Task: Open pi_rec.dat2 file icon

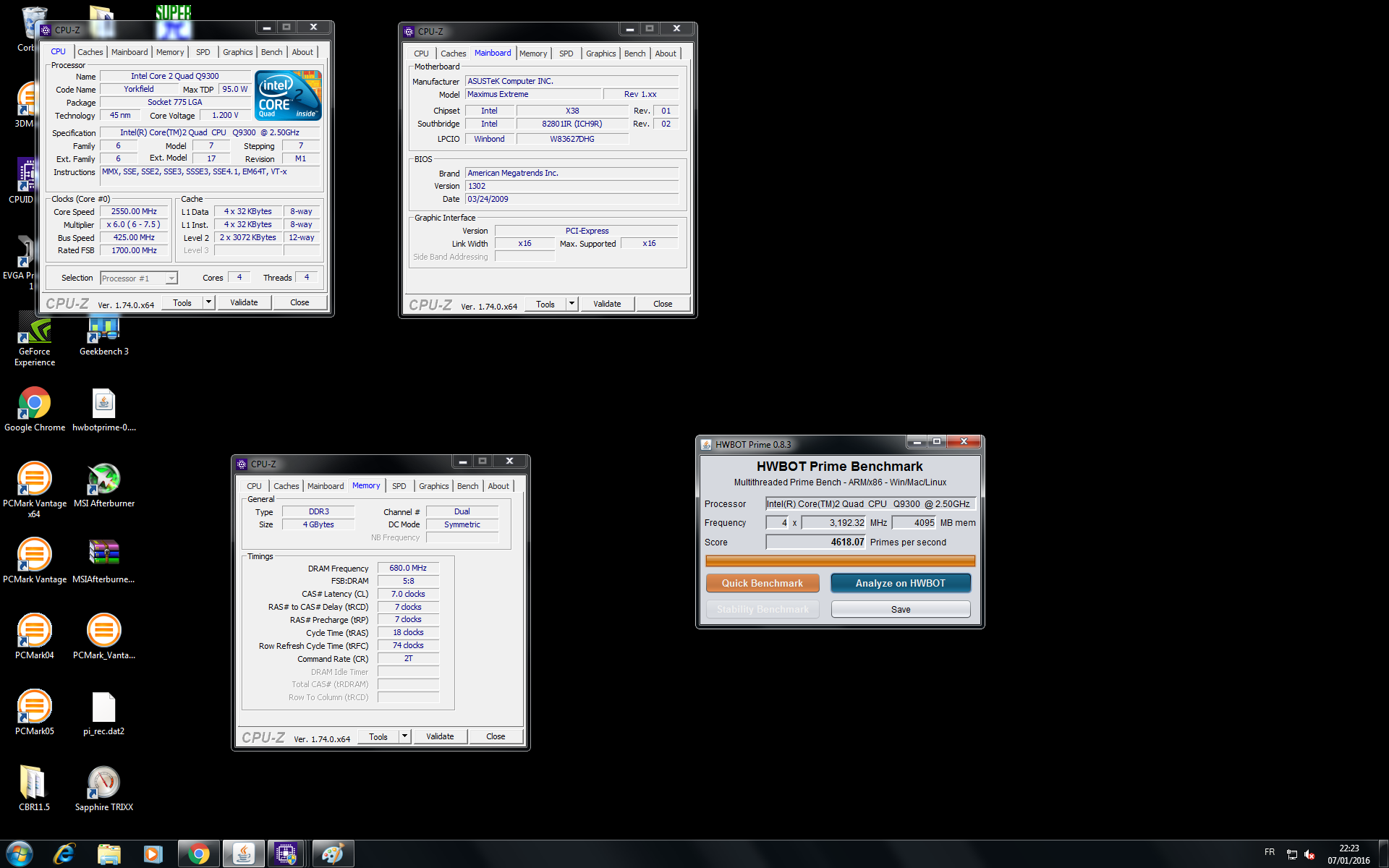Action: [104, 713]
